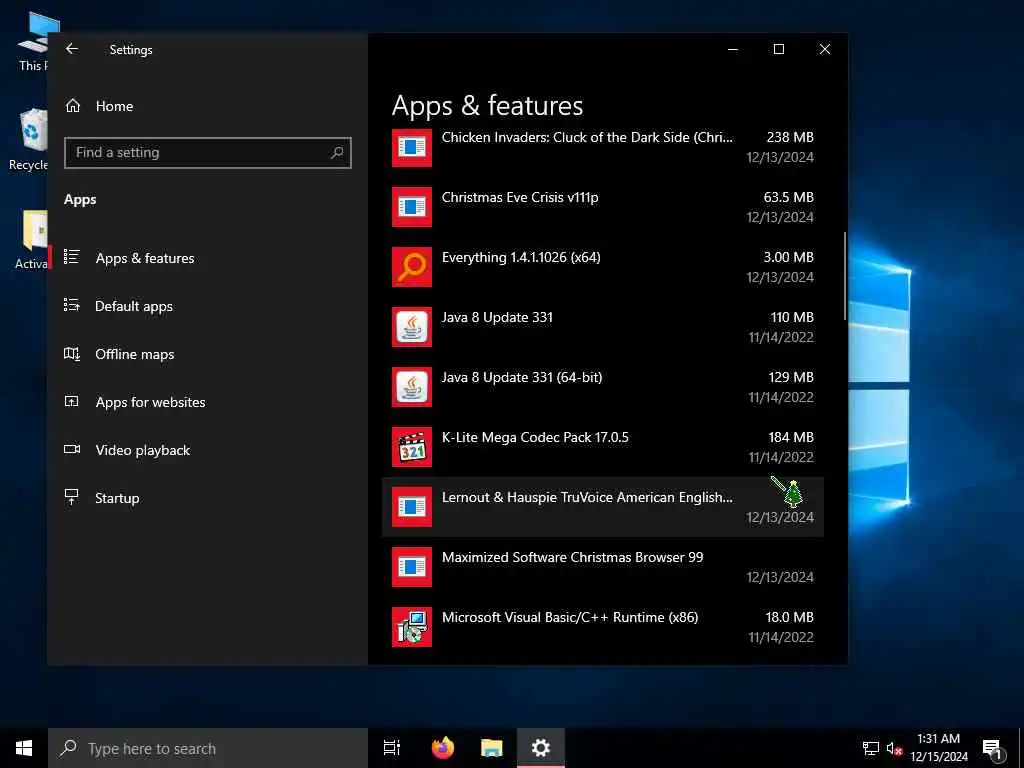The height and width of the screenshot is (768, 1024).
Task: Select Christmas Eve Crisis v111p entry
Action: click(x=602, y=207)
